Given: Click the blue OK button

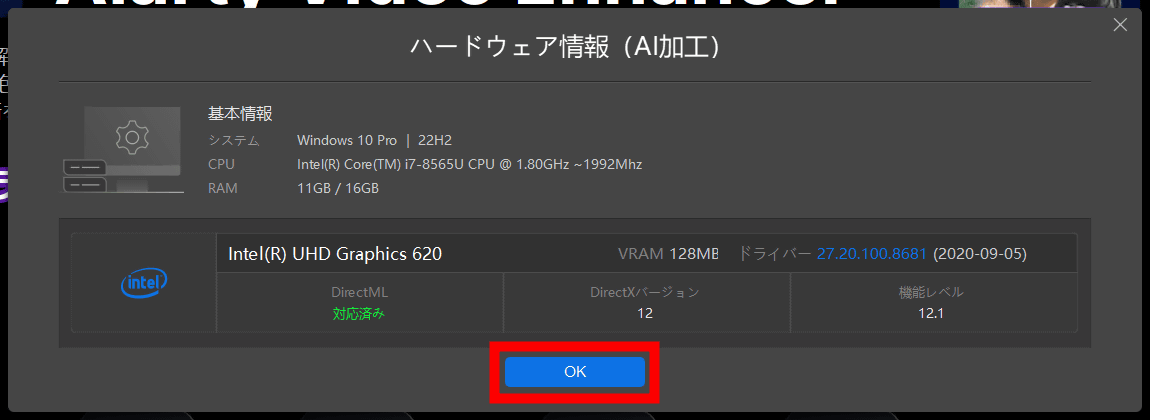Looking at the screenshot, I should (574, 372).
